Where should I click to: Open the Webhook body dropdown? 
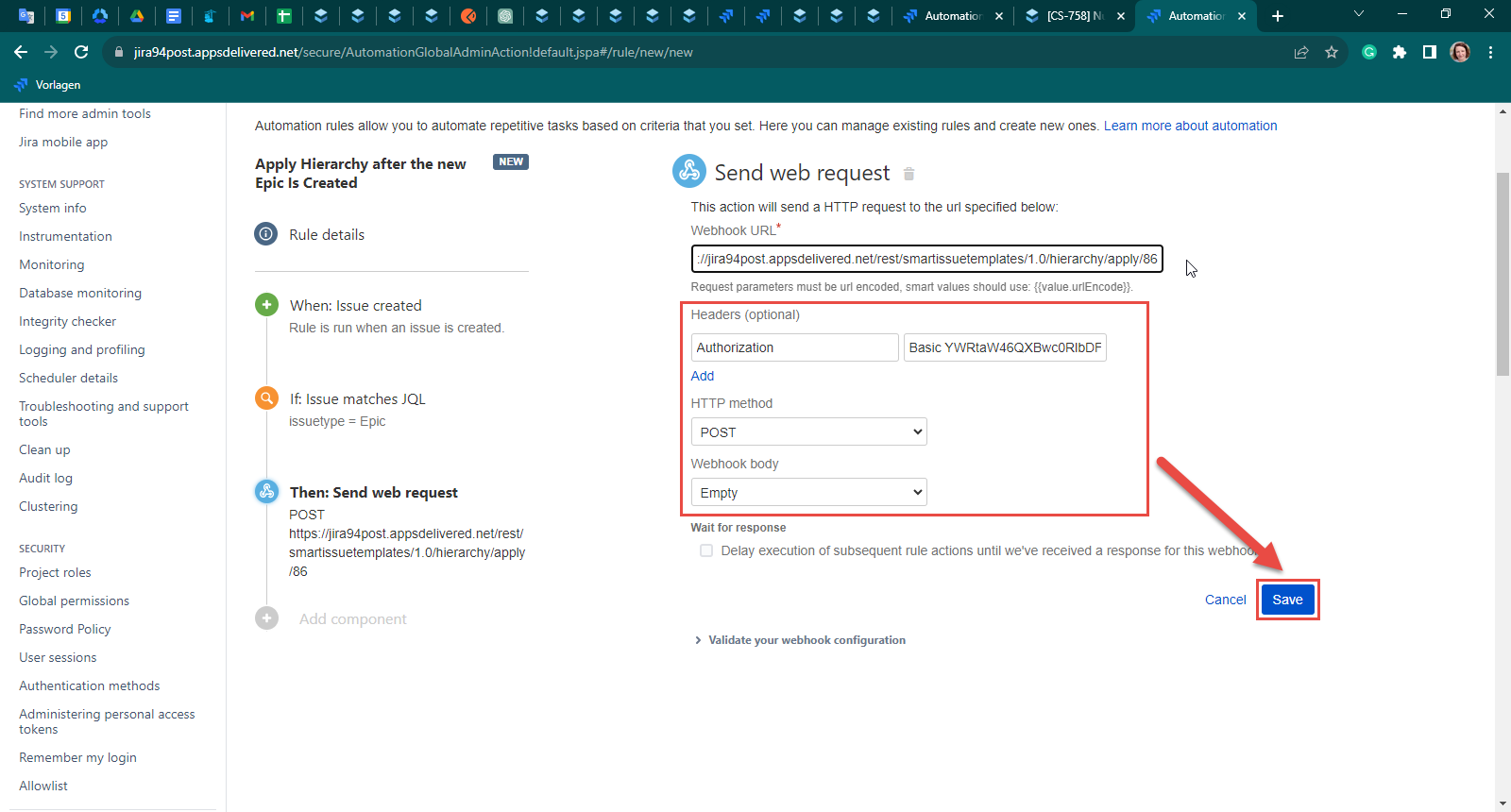coord(808,492)
